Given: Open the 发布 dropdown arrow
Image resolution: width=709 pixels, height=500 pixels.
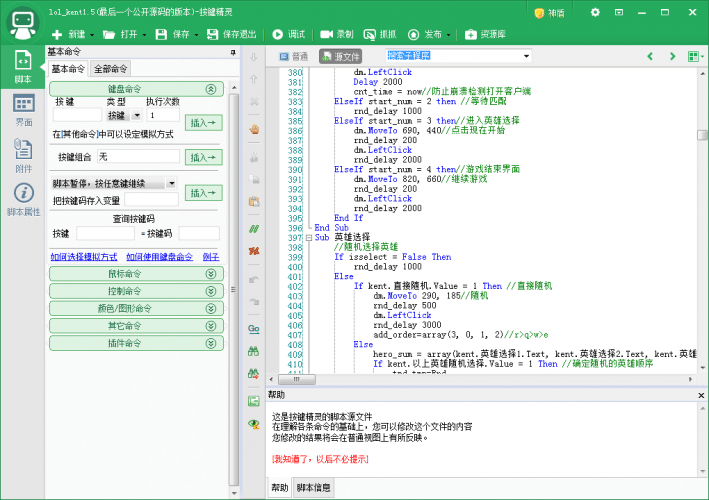Looking at the screenshot, I should pyautogui.click(x=448, y=35).
